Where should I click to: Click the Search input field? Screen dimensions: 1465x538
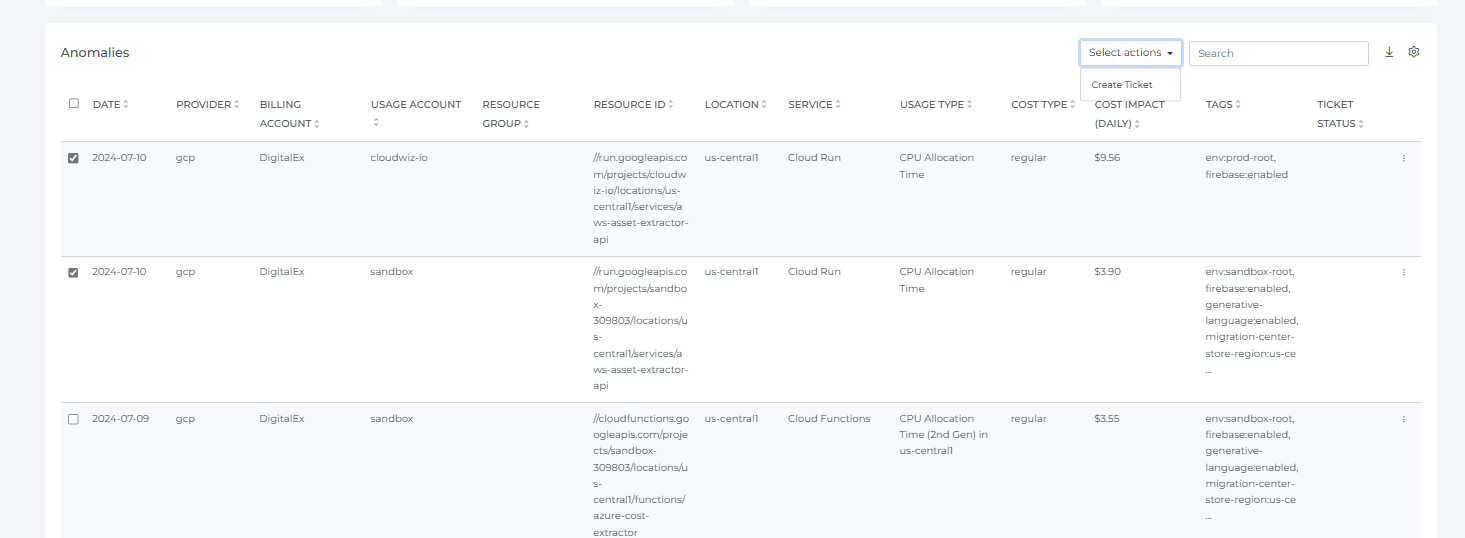pos(1278,53)
